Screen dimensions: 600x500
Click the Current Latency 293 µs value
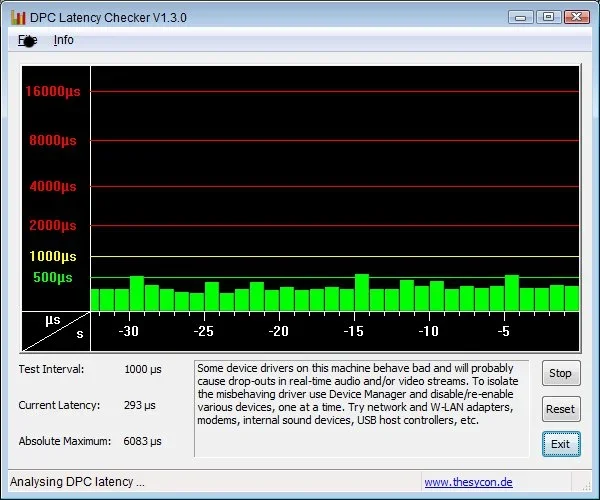pos(142,405)
